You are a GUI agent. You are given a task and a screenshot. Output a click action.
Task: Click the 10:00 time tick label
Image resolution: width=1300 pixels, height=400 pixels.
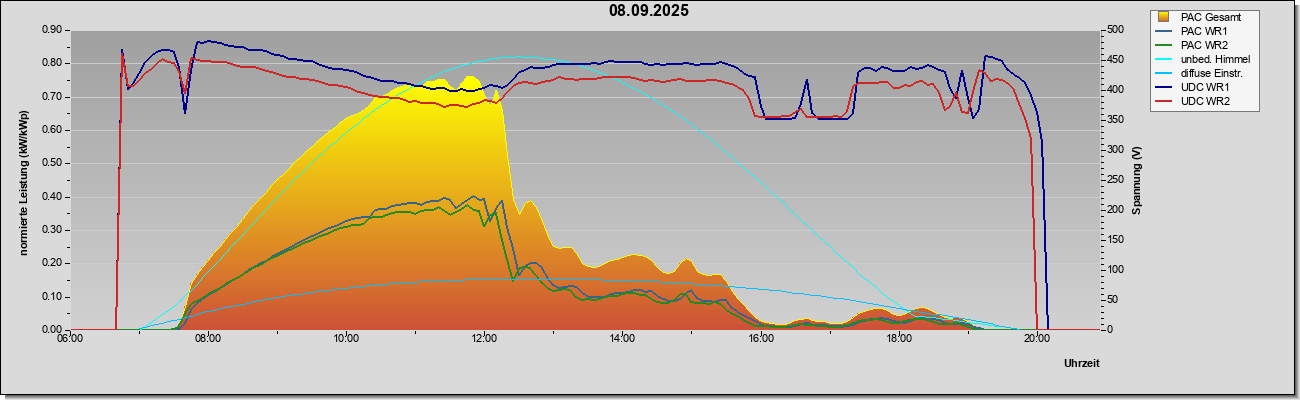(345, 339)
